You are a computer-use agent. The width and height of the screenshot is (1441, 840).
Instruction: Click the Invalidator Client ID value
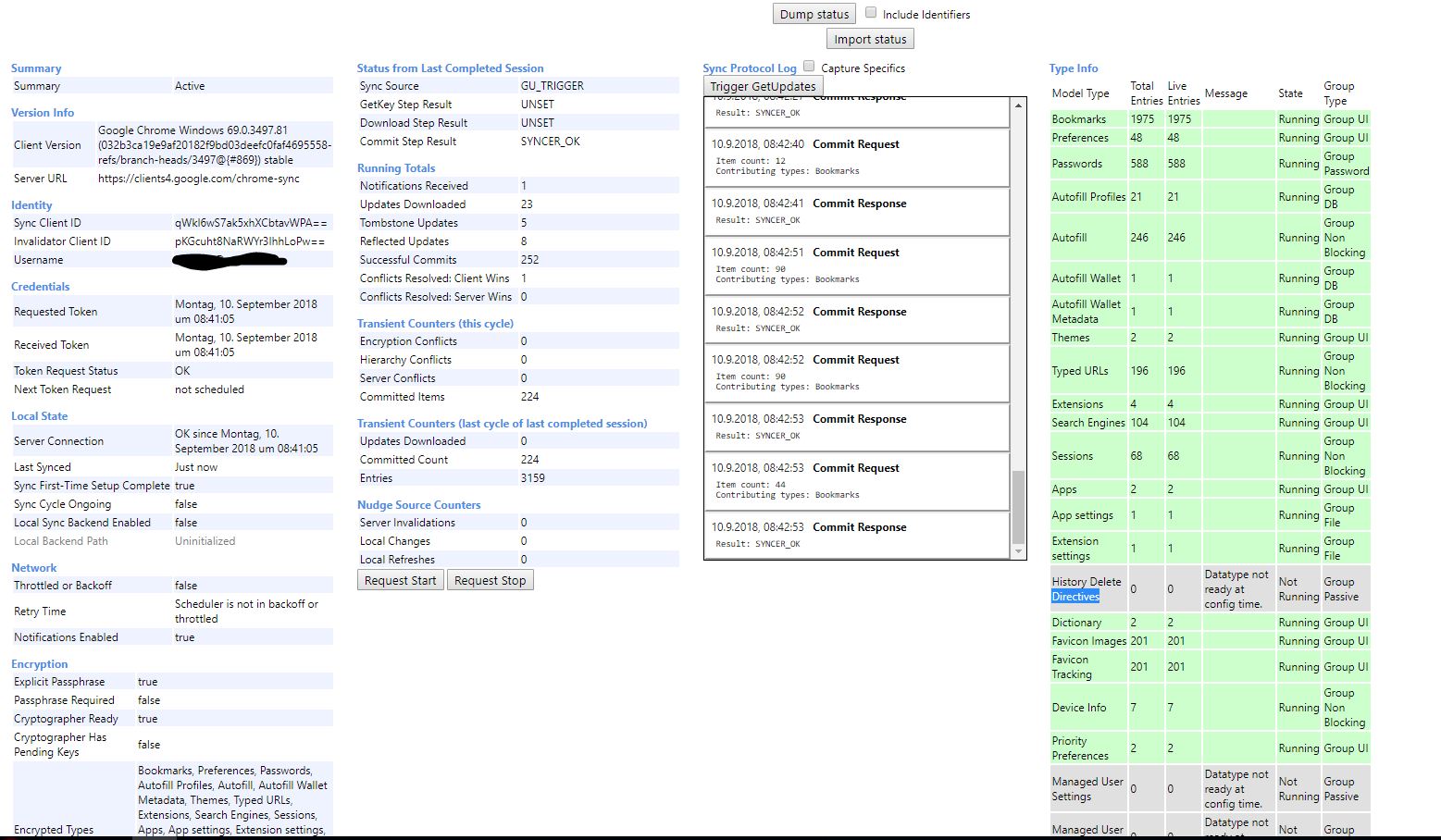(250, 241)
